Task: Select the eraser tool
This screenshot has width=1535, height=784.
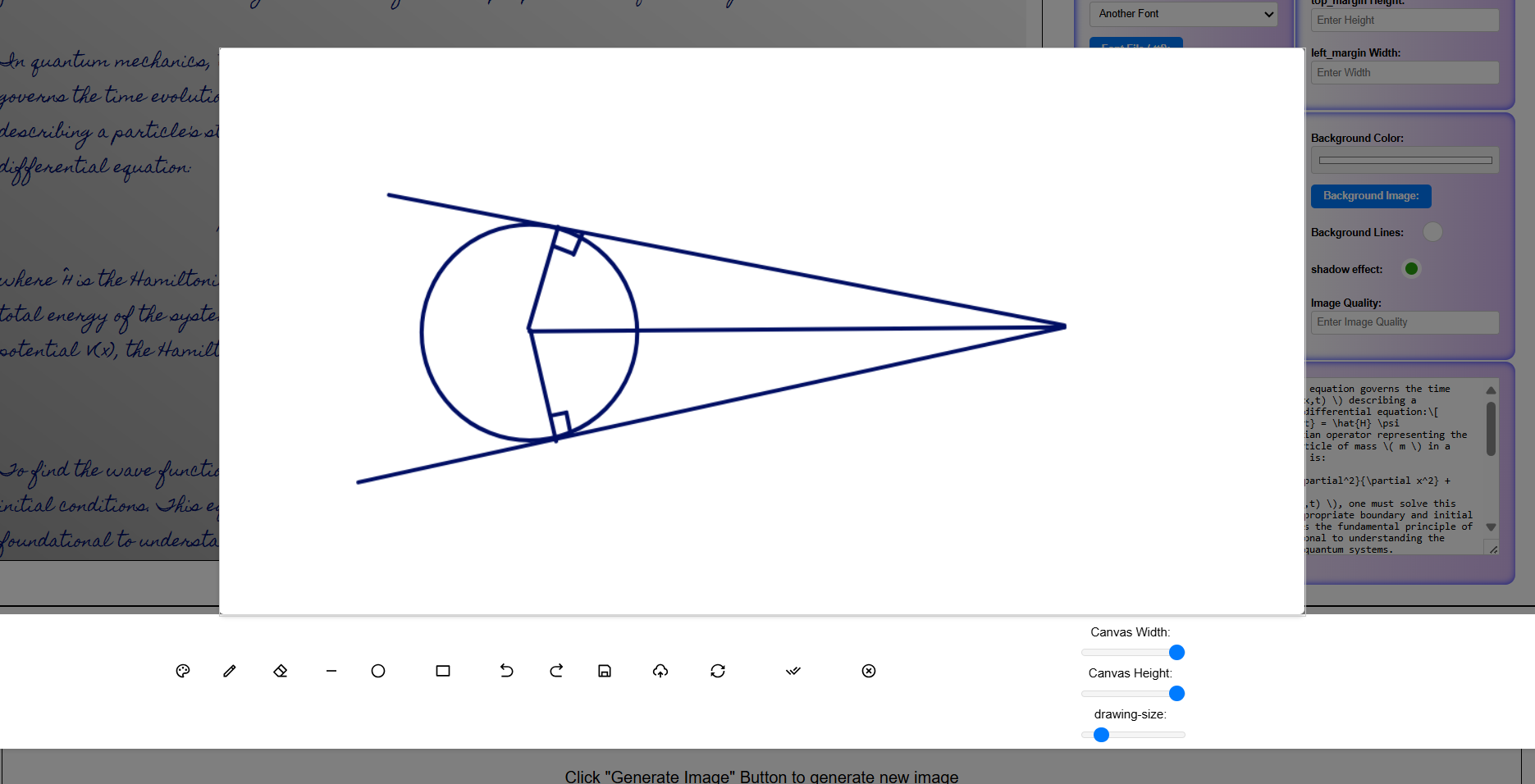Action: [x=281, y=671]
